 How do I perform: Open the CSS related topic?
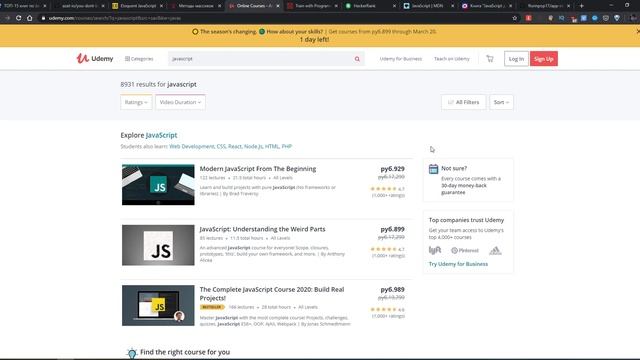click(x=221, y=146)
